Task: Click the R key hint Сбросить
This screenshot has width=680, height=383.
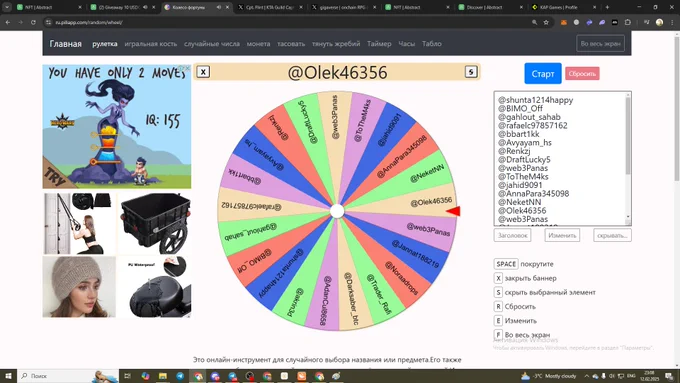Action: [498, 306]
